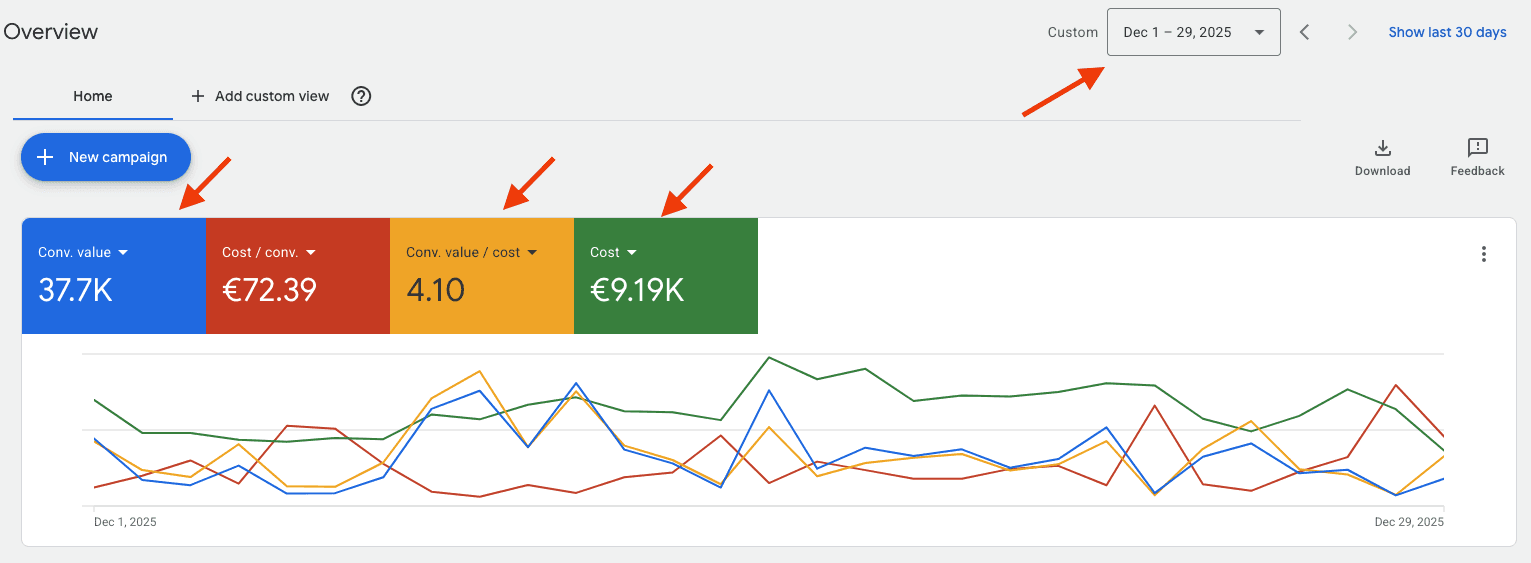Expand the Conv. value / cost metric dropdown
The height and width of the screenshot is (563, 1531).
pos(472,252)
